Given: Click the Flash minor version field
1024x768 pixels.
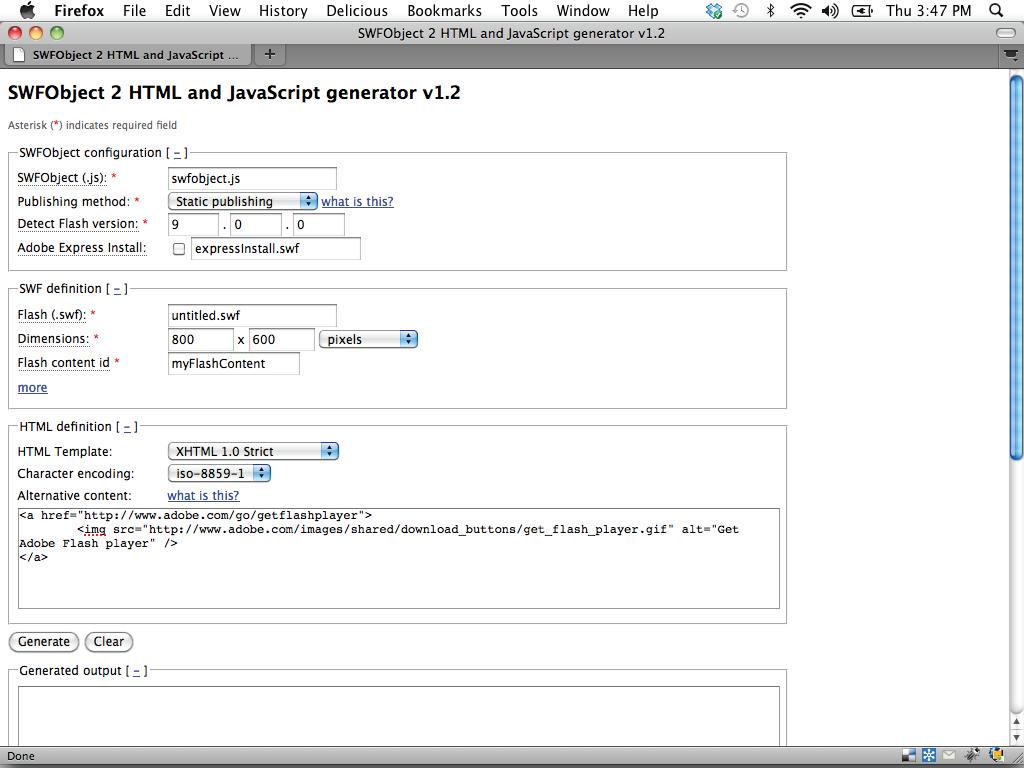Looking at the screenshot, I should click(x=255, y=225).
